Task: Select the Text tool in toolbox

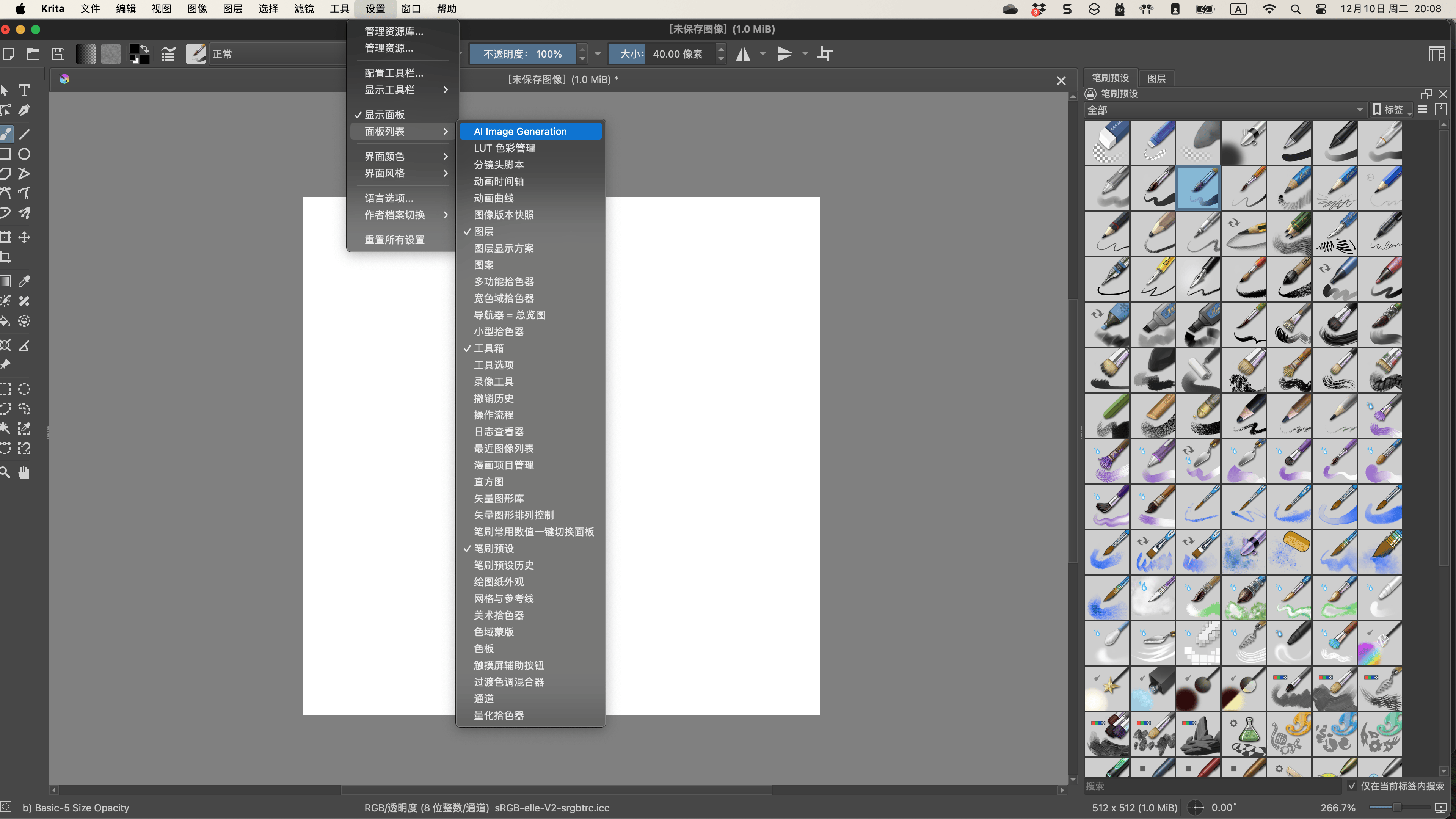Action: [x=24, y=91]
